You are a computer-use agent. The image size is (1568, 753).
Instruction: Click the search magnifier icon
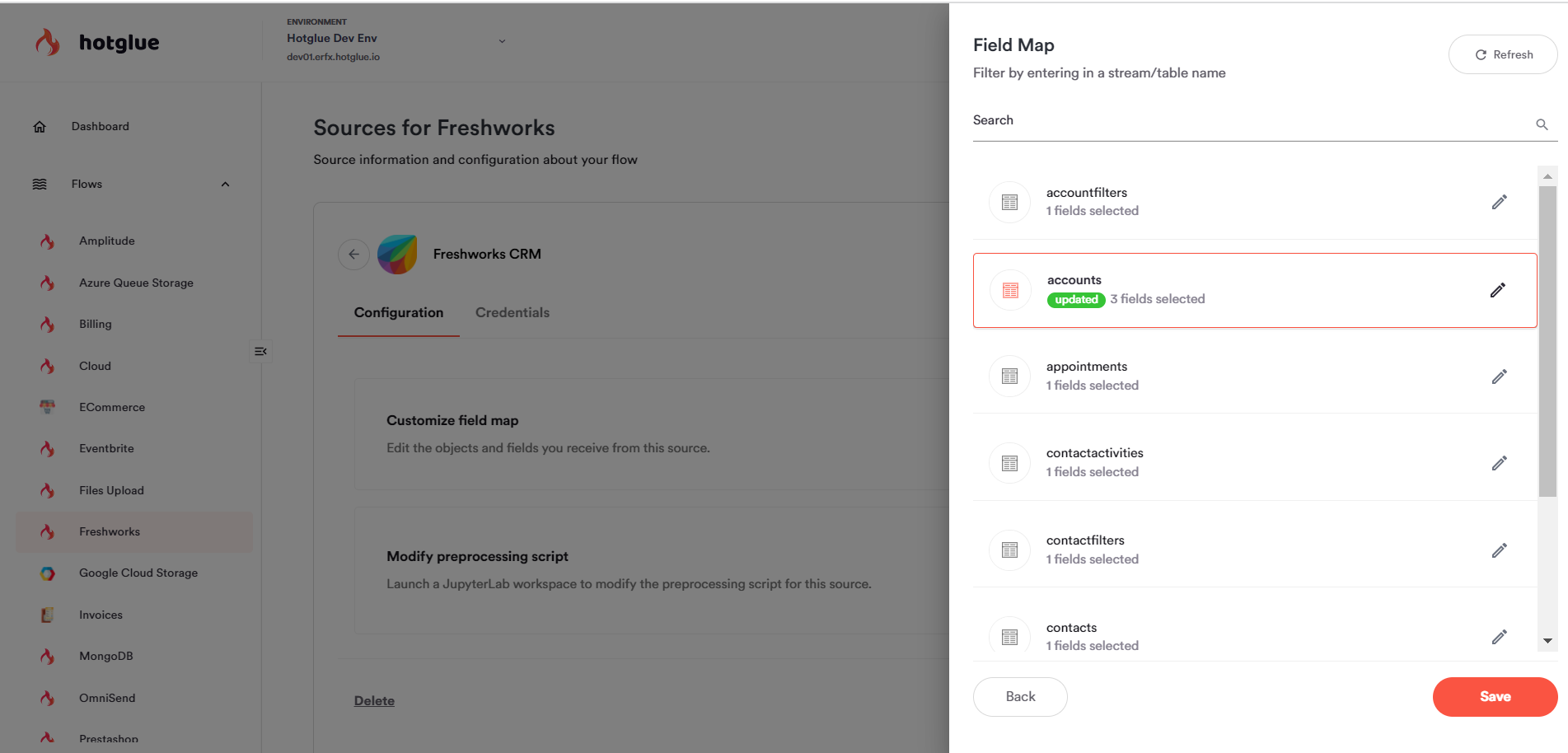(x=1542, y=124)
